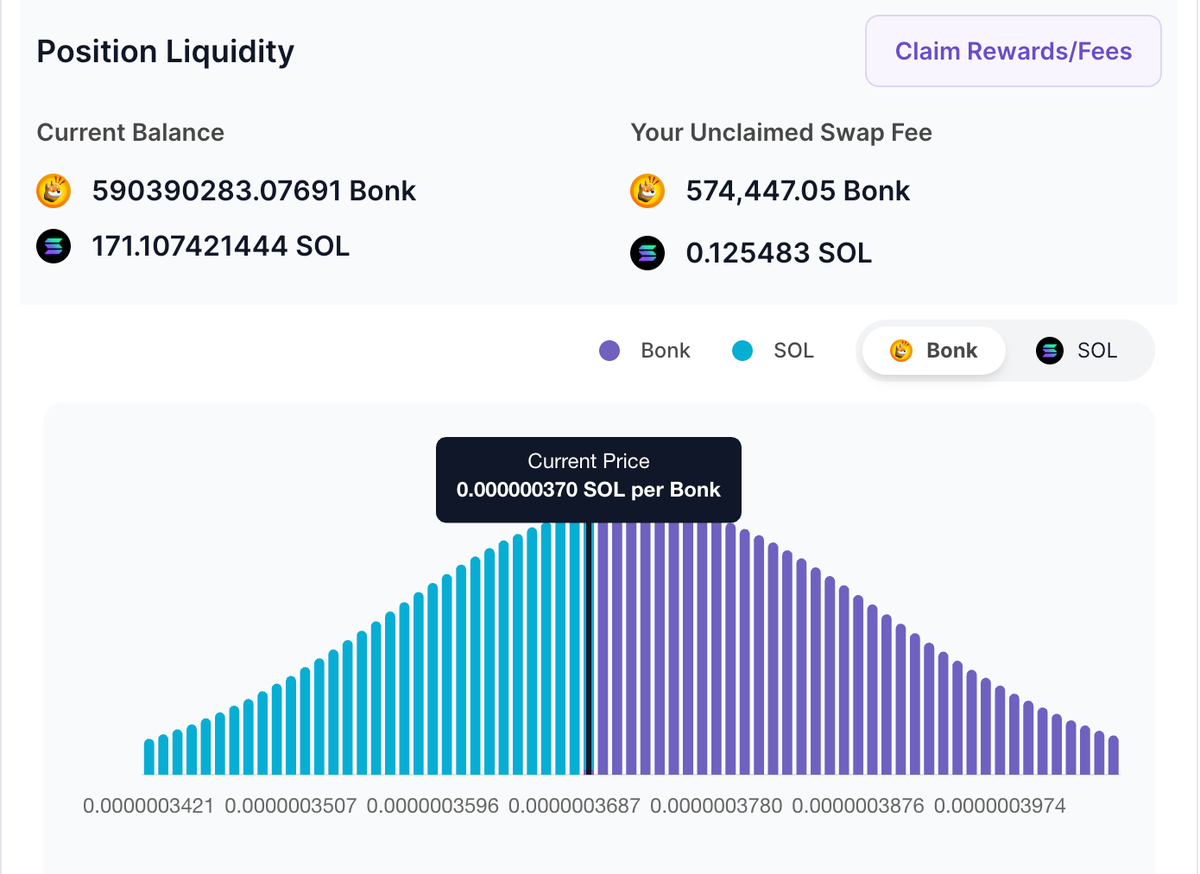Screen dimensions: 1200x874
Task: Click the SOL legend label text
Action: 794,351
